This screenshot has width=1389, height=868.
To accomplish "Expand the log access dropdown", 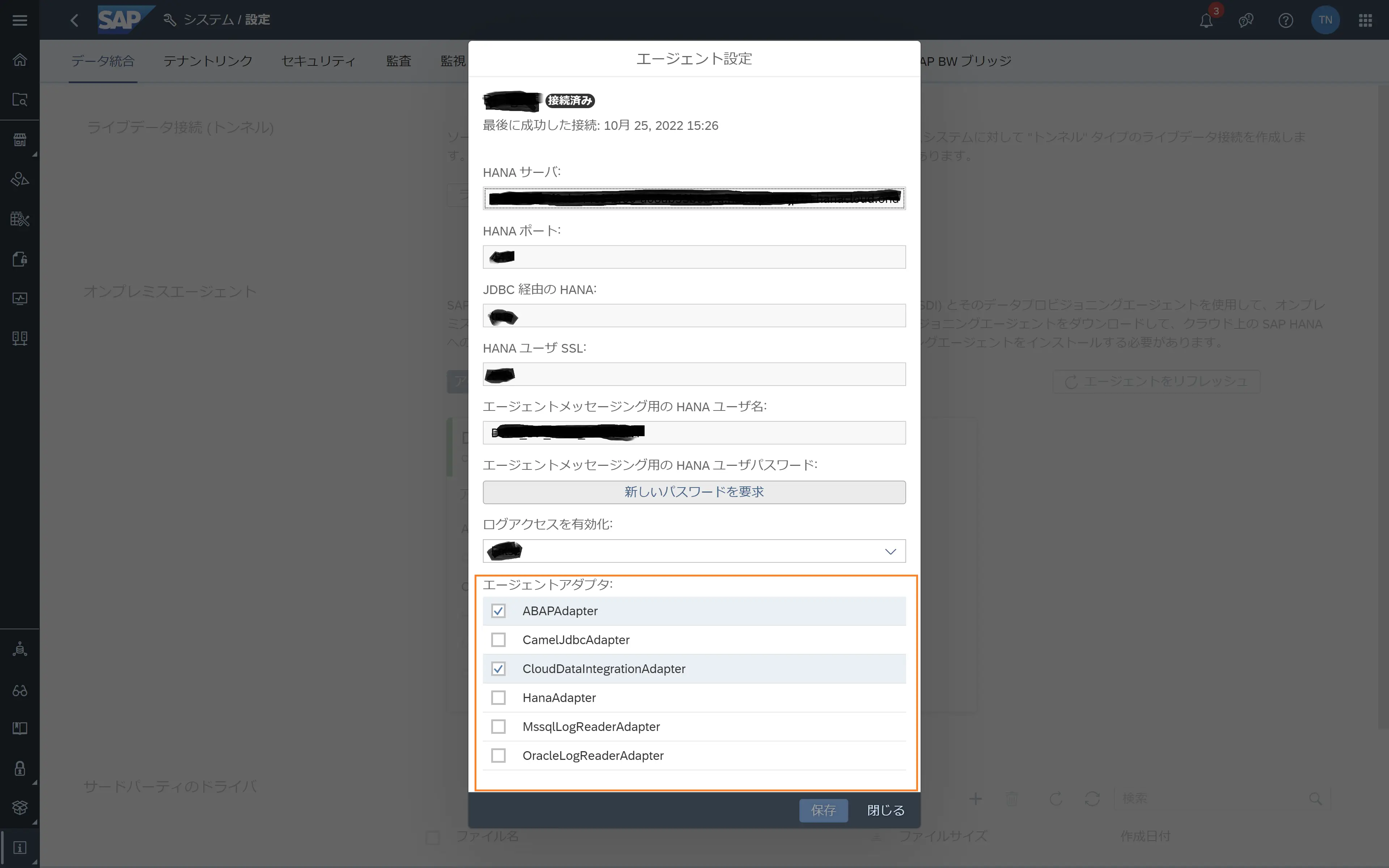I will click(x=890, y=551).
